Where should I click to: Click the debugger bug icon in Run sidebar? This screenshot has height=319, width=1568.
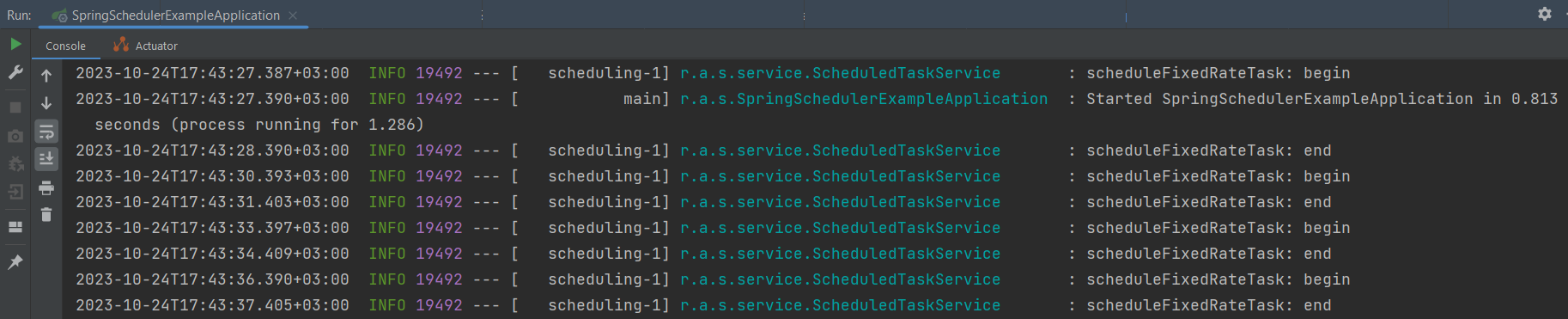(x=15, y=164)
